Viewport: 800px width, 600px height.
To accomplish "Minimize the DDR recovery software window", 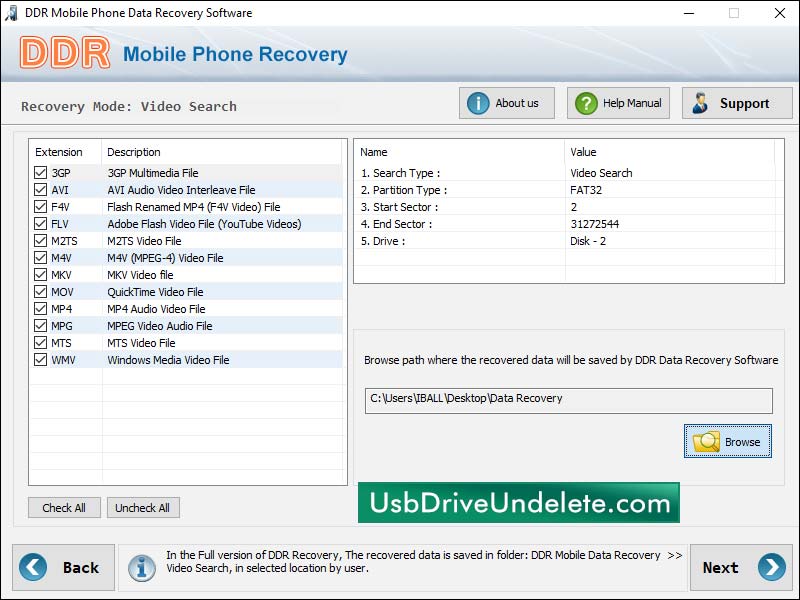I will [x=689, y=13].
